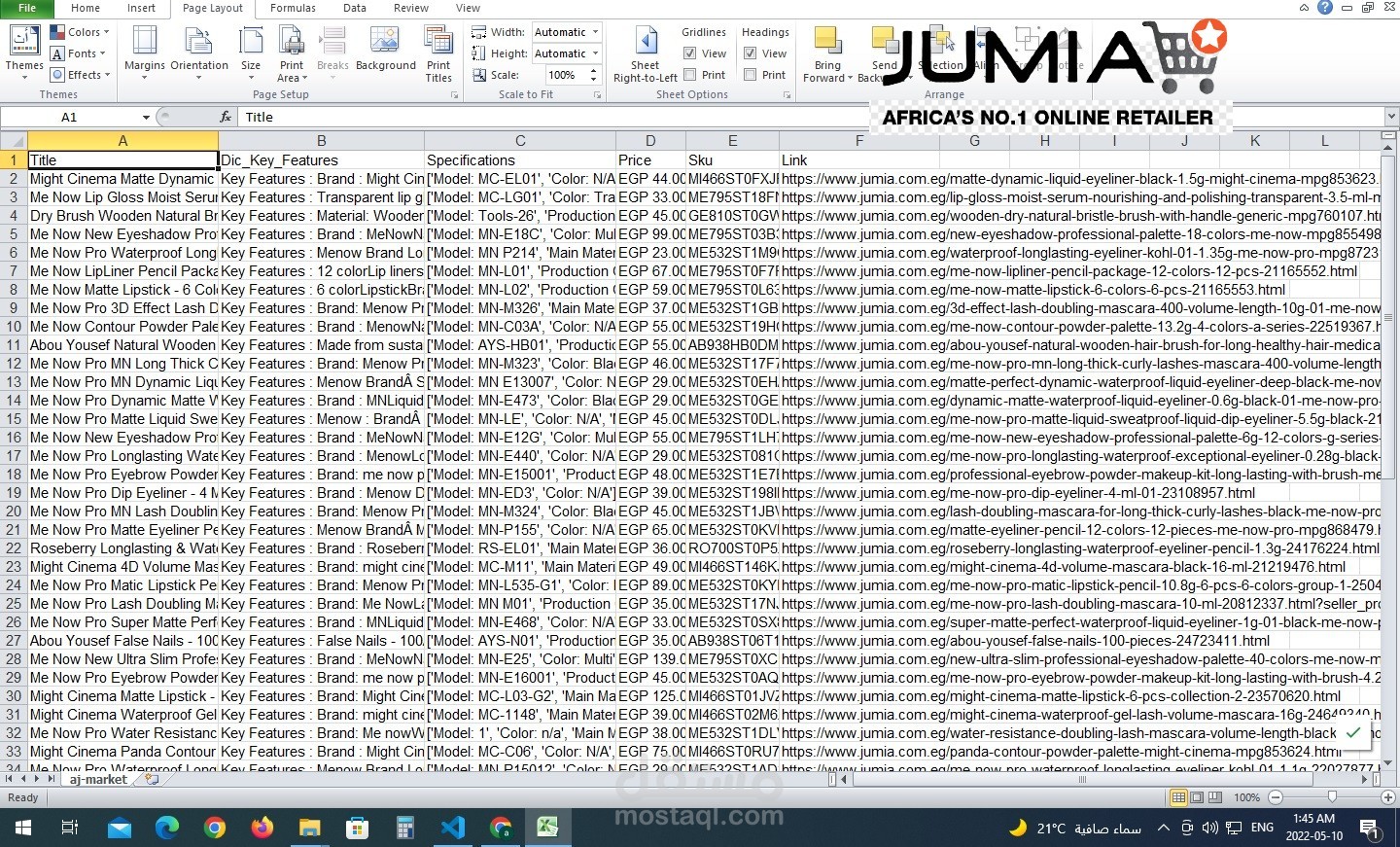Click the Insert Function fx icon
1400x847 pixels.
(x=226, y=117)
